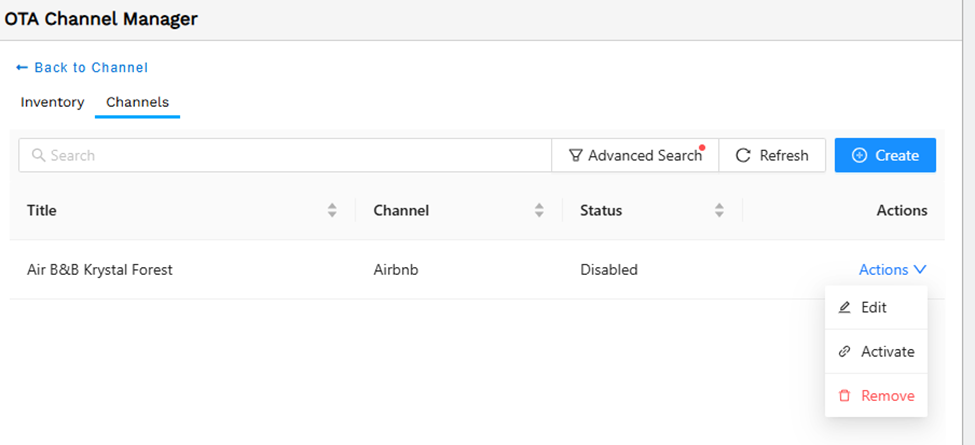
Task: Select the Channels tab
Action: (137, 102)
